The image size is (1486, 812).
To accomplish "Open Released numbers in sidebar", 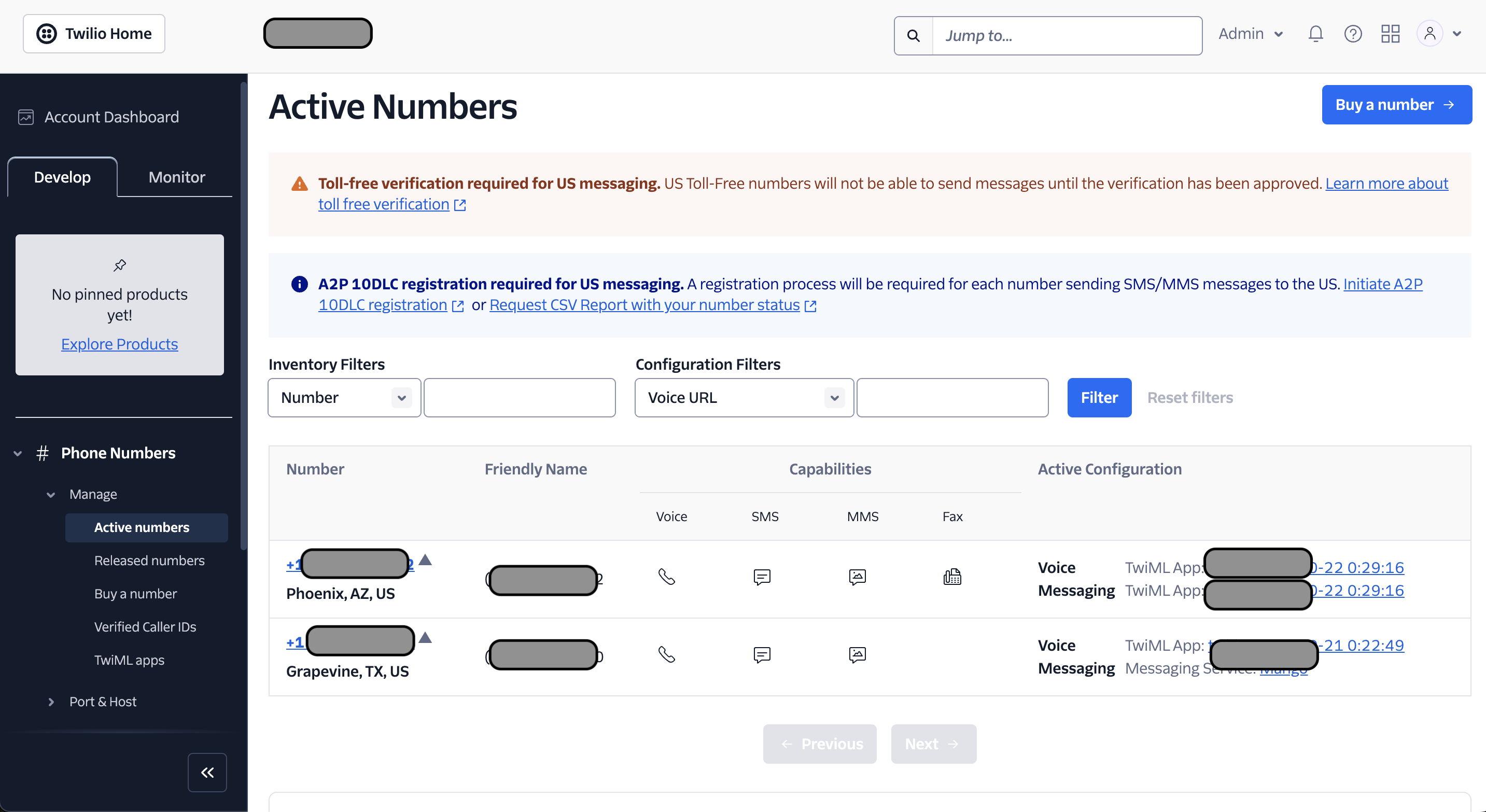I will [149, 561].
